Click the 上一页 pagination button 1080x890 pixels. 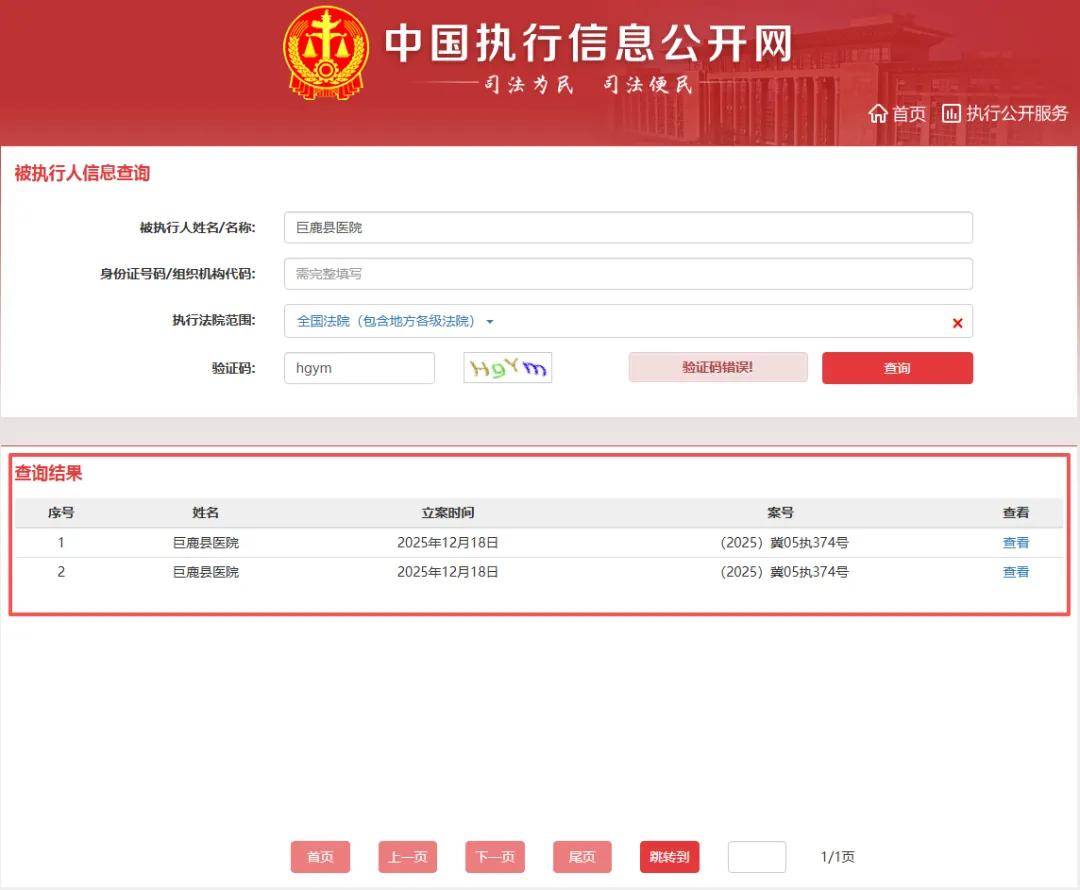tap(407, 857)
